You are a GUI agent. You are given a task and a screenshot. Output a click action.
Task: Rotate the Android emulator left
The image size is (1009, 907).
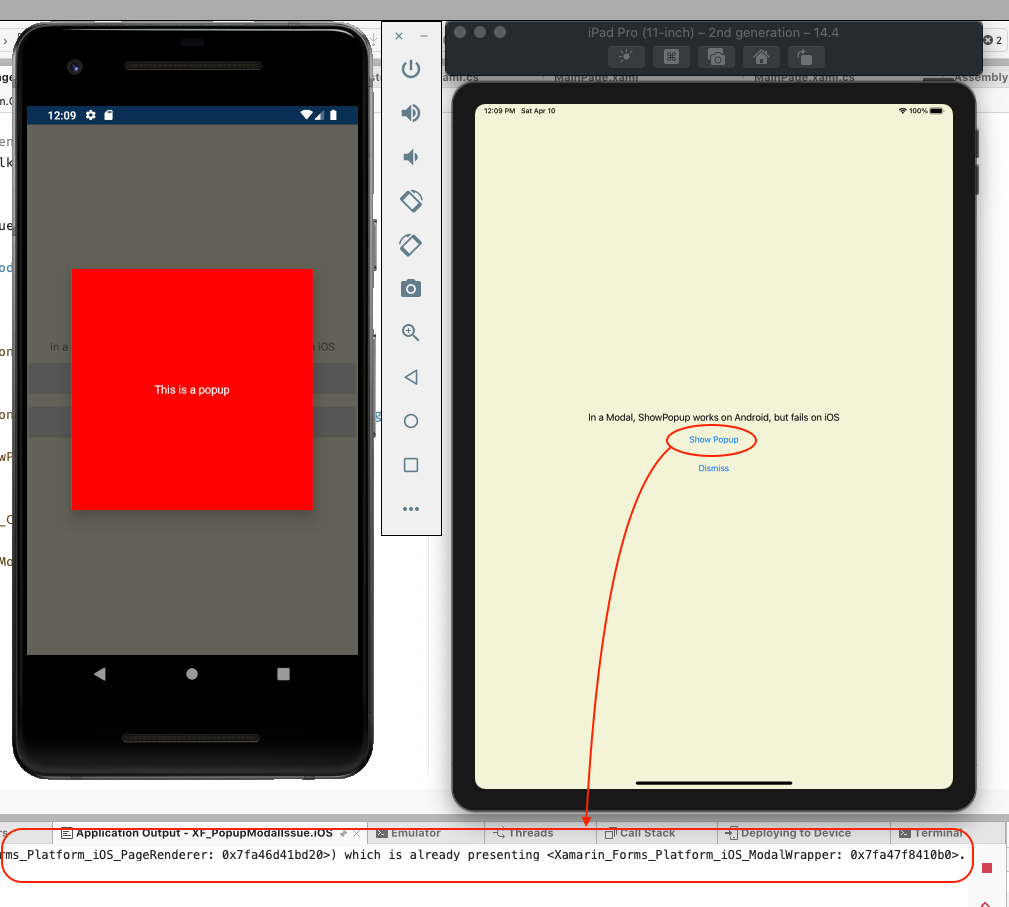click(x=410, y=201)
